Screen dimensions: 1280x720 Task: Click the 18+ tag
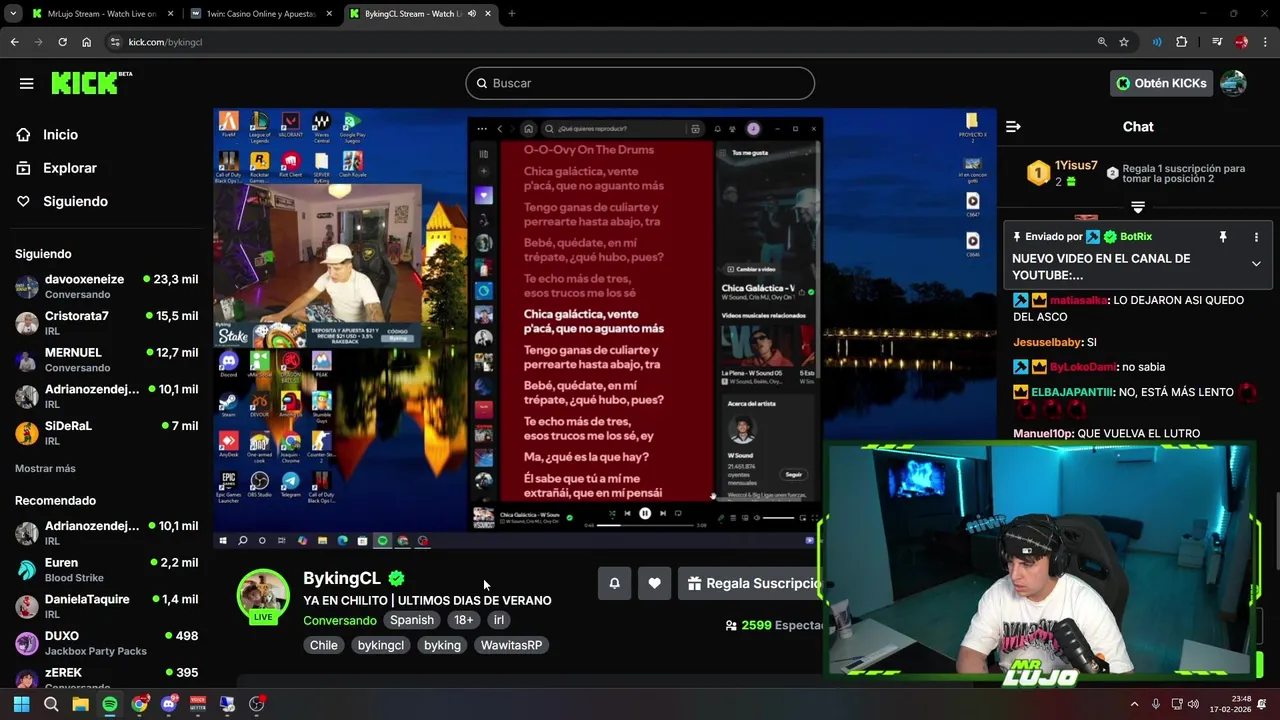coord(464,620)
